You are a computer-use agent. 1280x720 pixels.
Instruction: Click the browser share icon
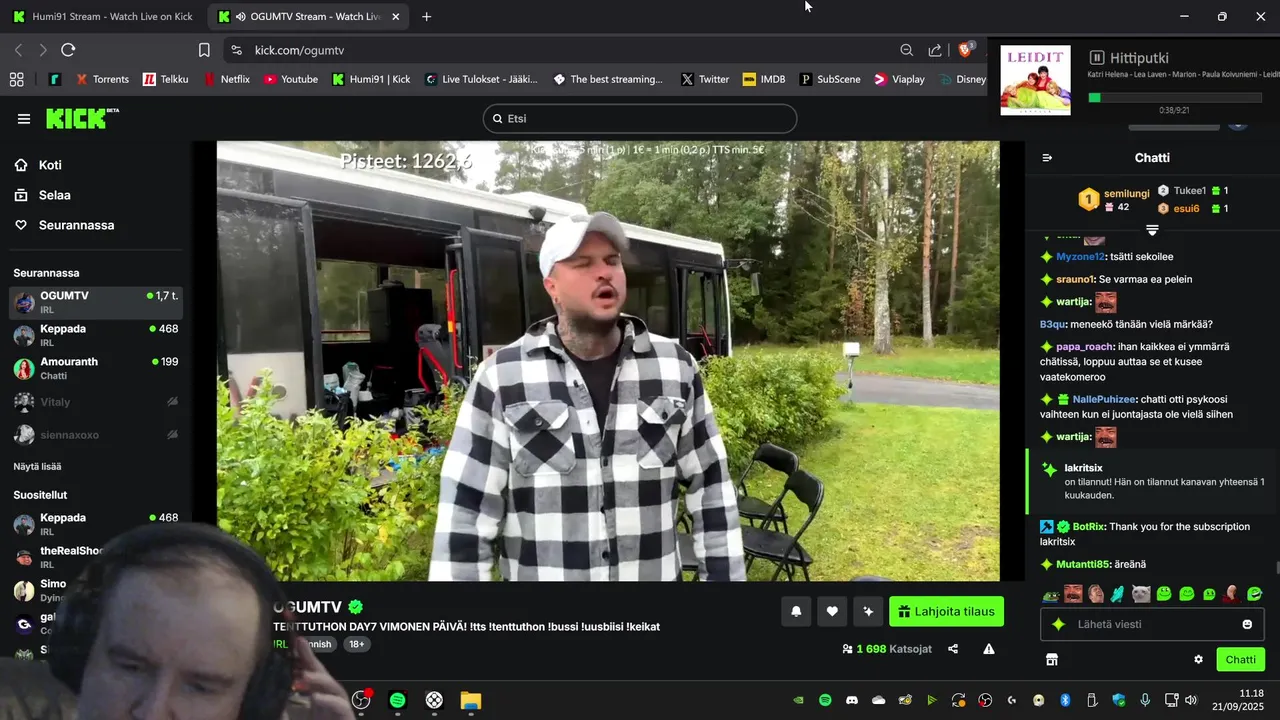point(935,50)
